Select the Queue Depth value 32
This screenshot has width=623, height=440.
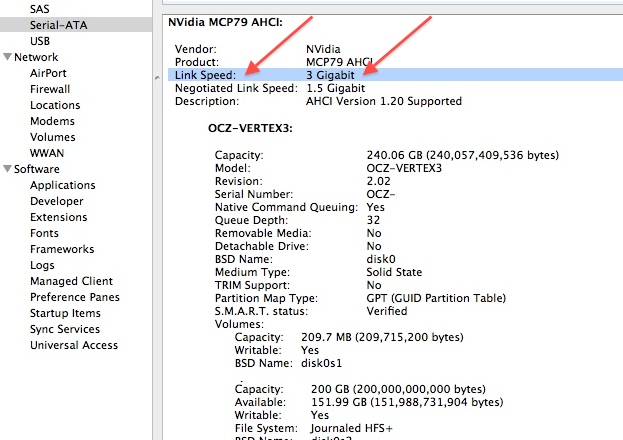tap(373, 220)
